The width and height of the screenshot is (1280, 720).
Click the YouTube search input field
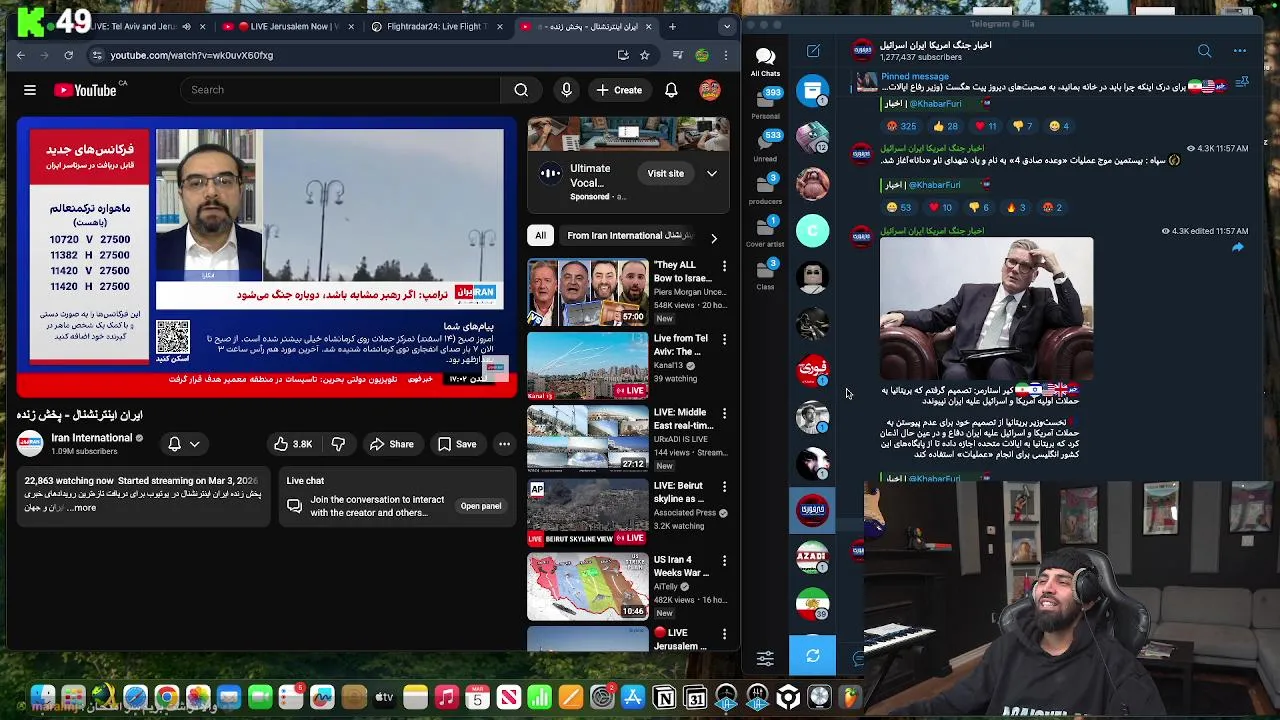pos(340,90)
